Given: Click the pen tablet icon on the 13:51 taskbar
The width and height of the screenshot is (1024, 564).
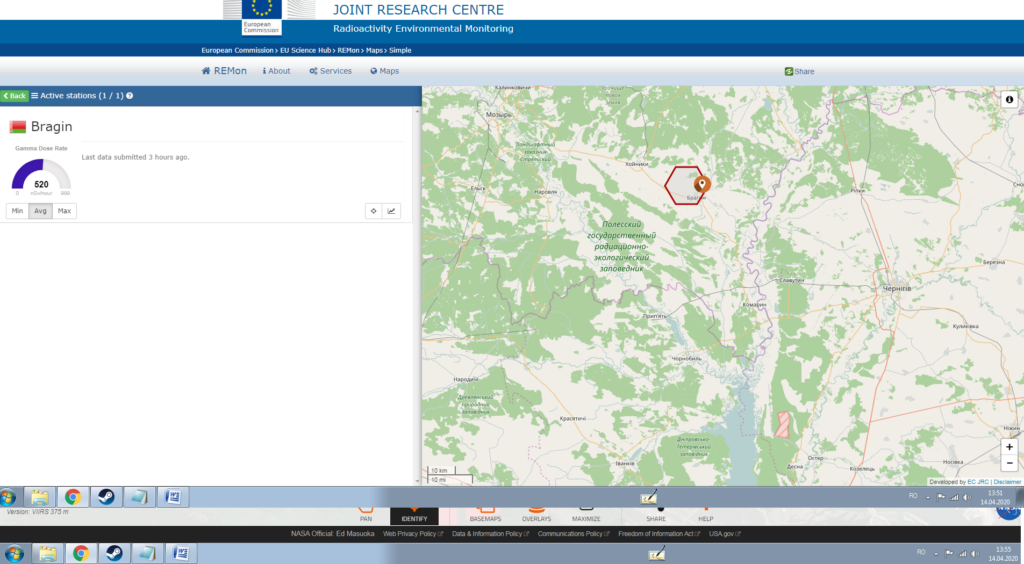Looking at the screenshot, I should [648, 497].
